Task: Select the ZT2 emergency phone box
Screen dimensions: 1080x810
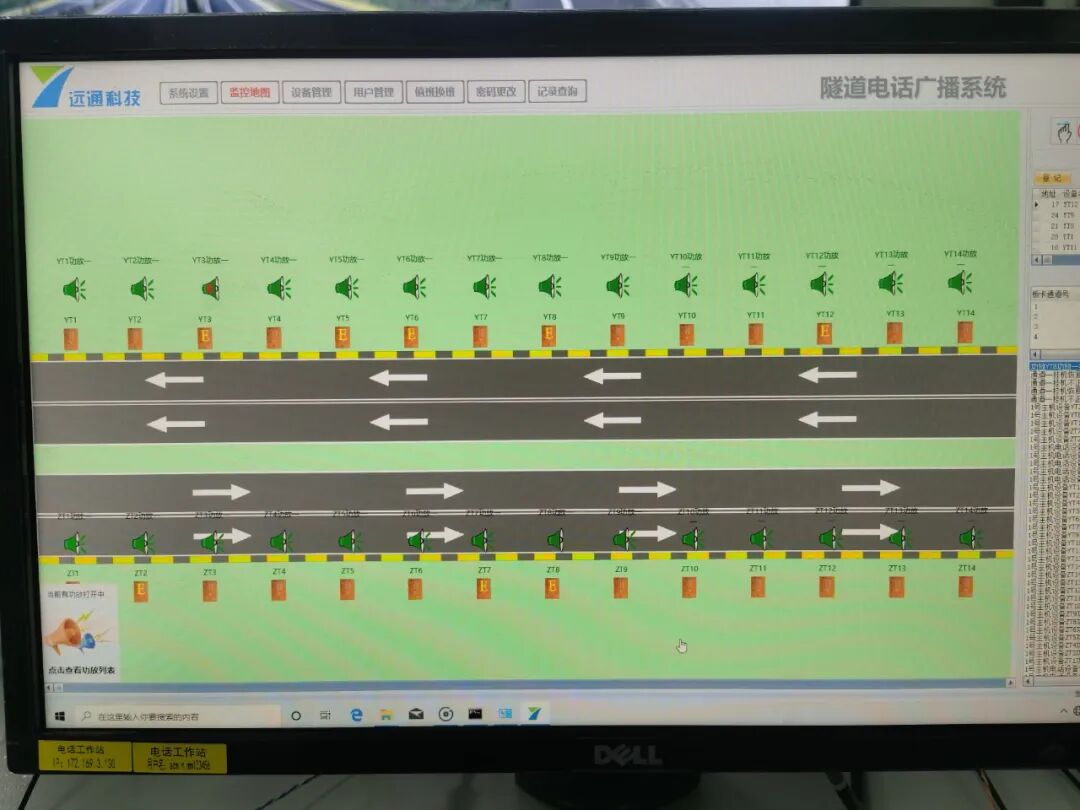Action: [x=141, y=591]
